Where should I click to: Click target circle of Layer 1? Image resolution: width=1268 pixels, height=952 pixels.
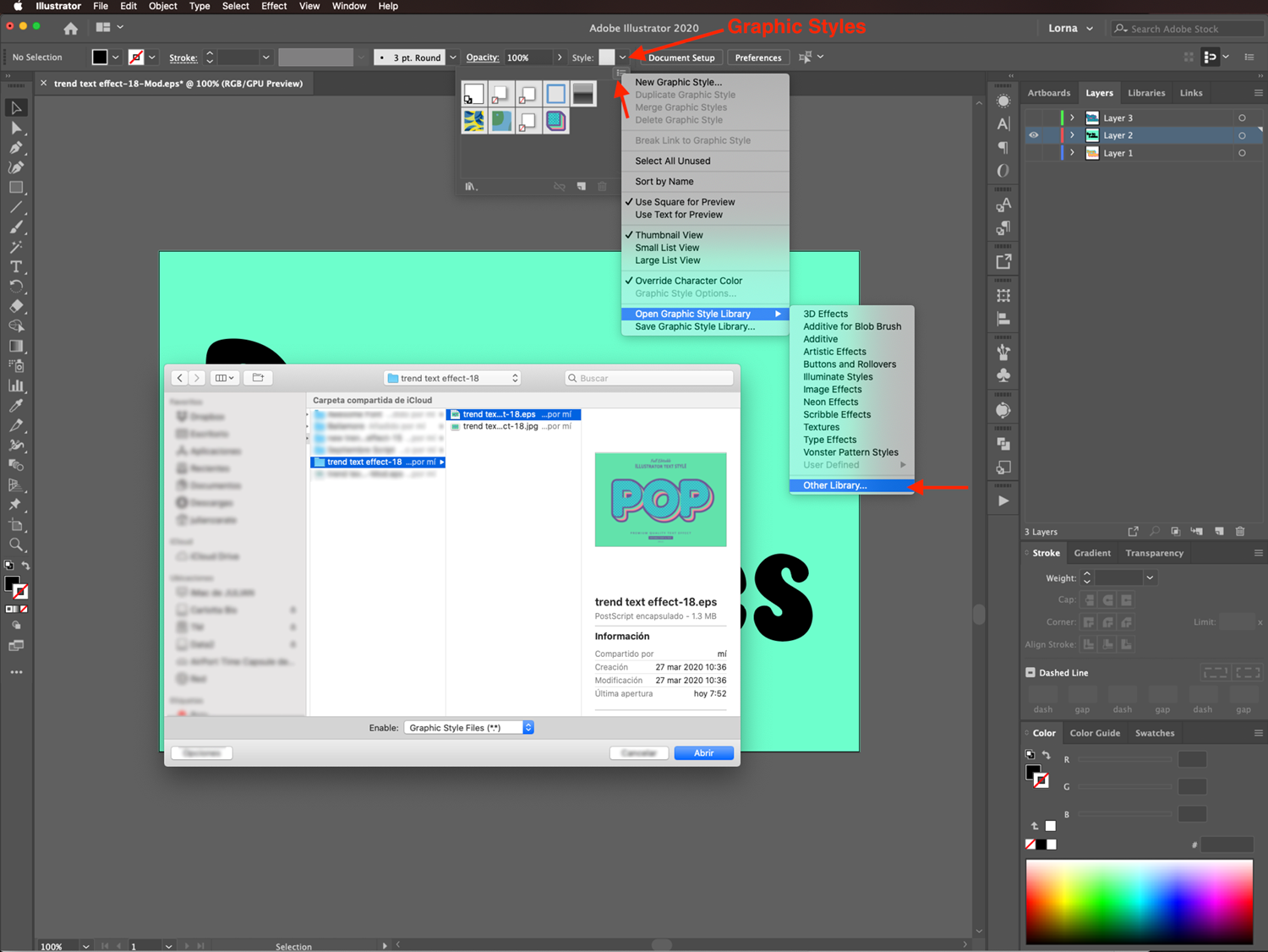pos(1242,153)
